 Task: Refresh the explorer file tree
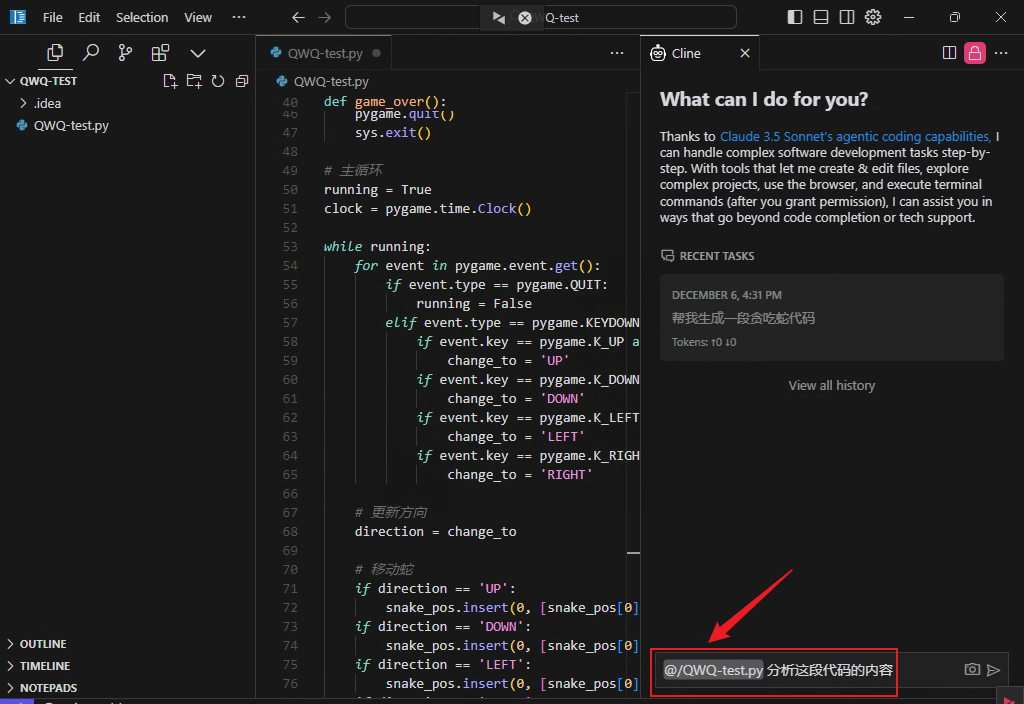217,81
